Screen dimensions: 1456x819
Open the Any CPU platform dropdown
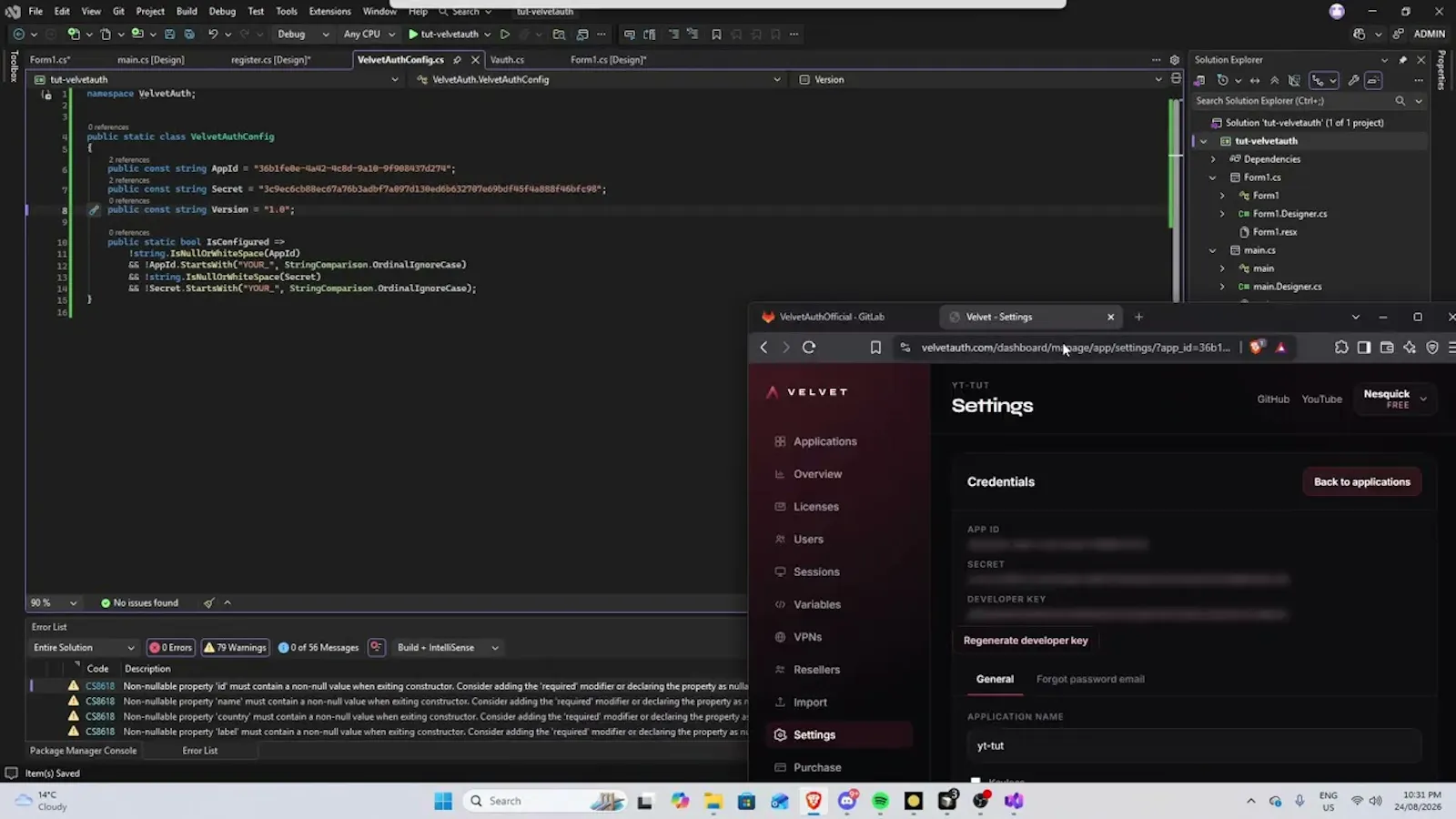pos(369,34)
